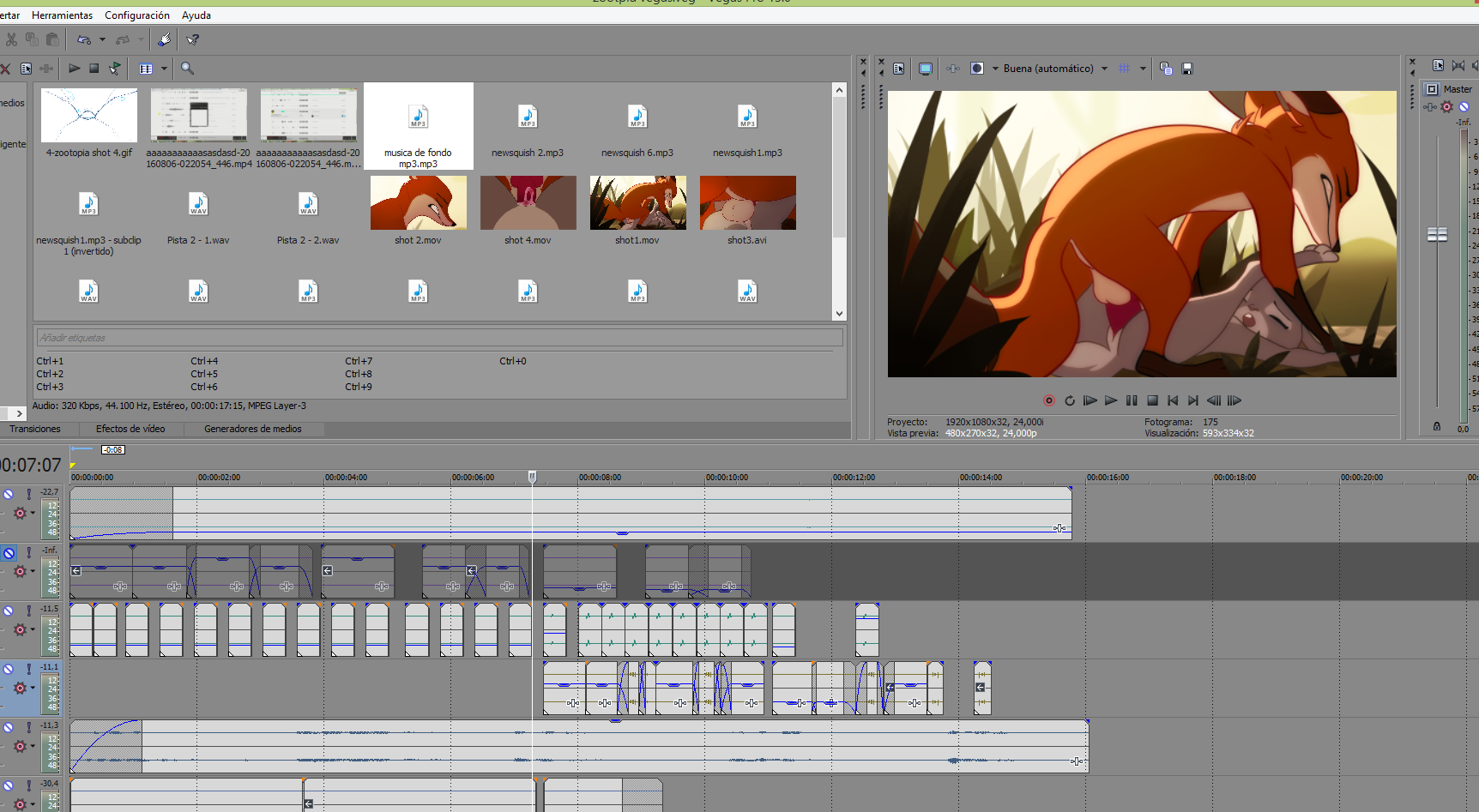Image resolution: width=1479 pixels, height=812 pixels.
Task: Copy preview snapshot to clipboard
Action: coord(1166,69)
